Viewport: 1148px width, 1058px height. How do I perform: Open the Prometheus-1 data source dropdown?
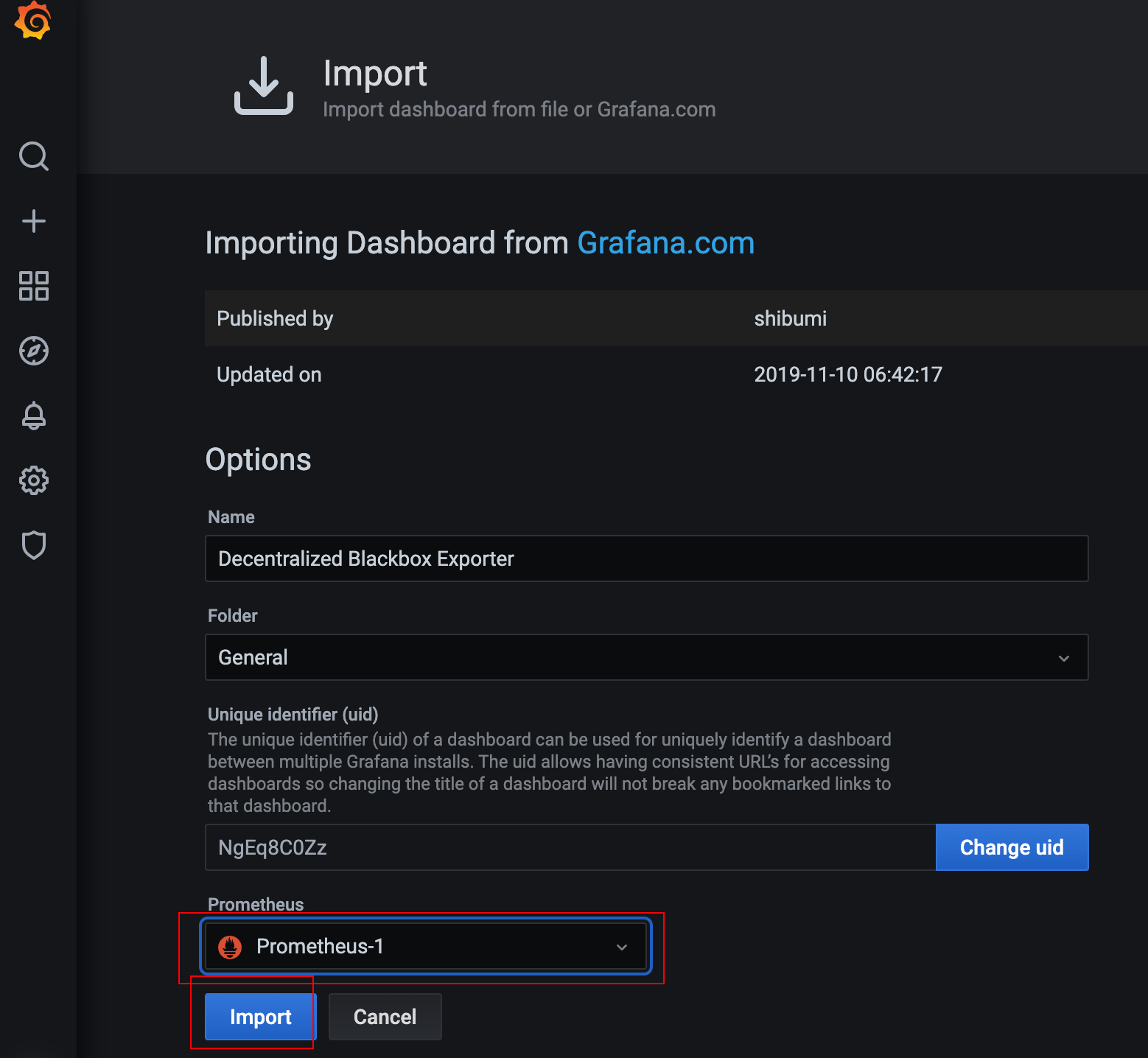pos(426,947)
